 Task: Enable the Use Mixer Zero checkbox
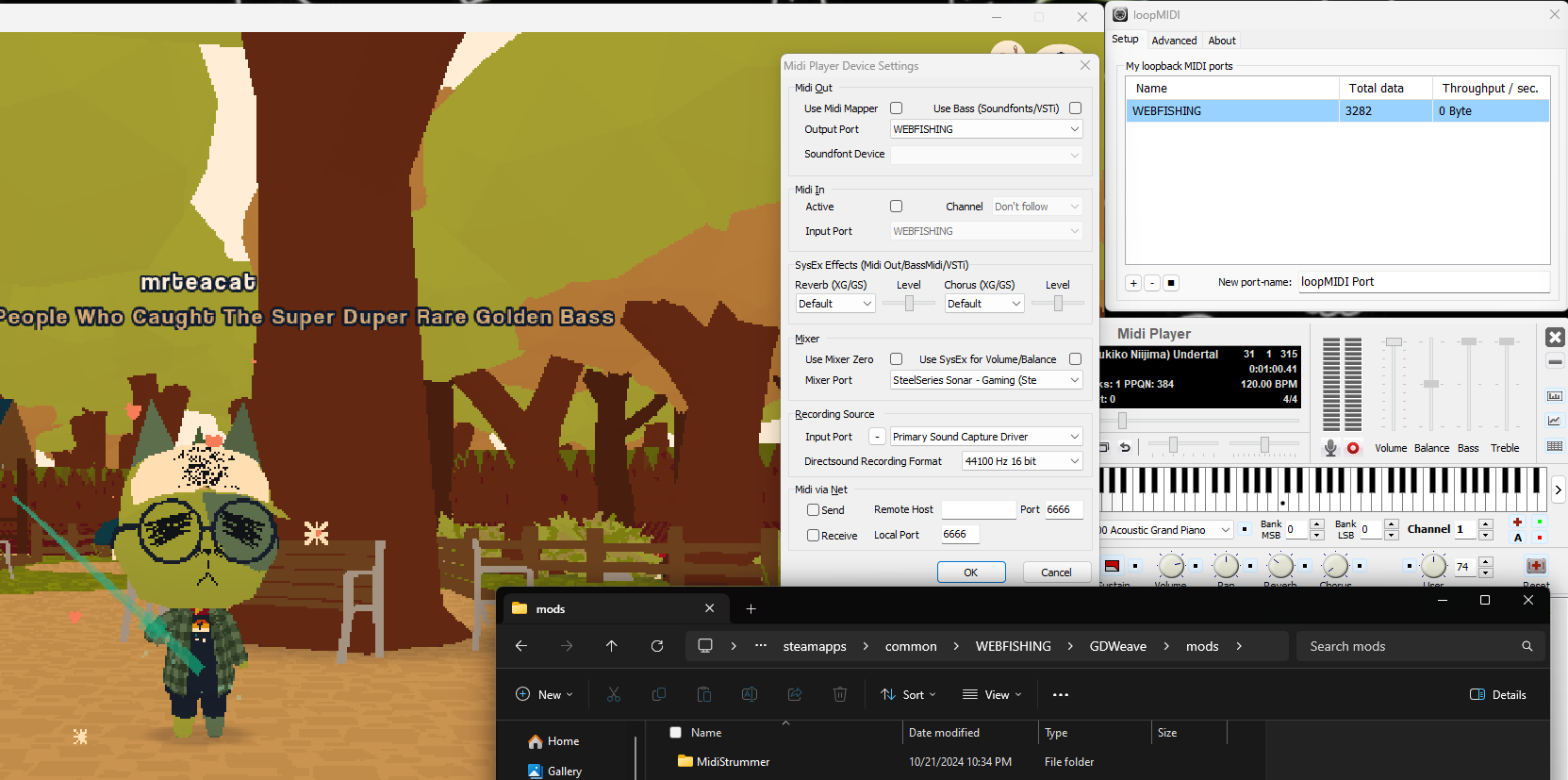coord(897,359)
